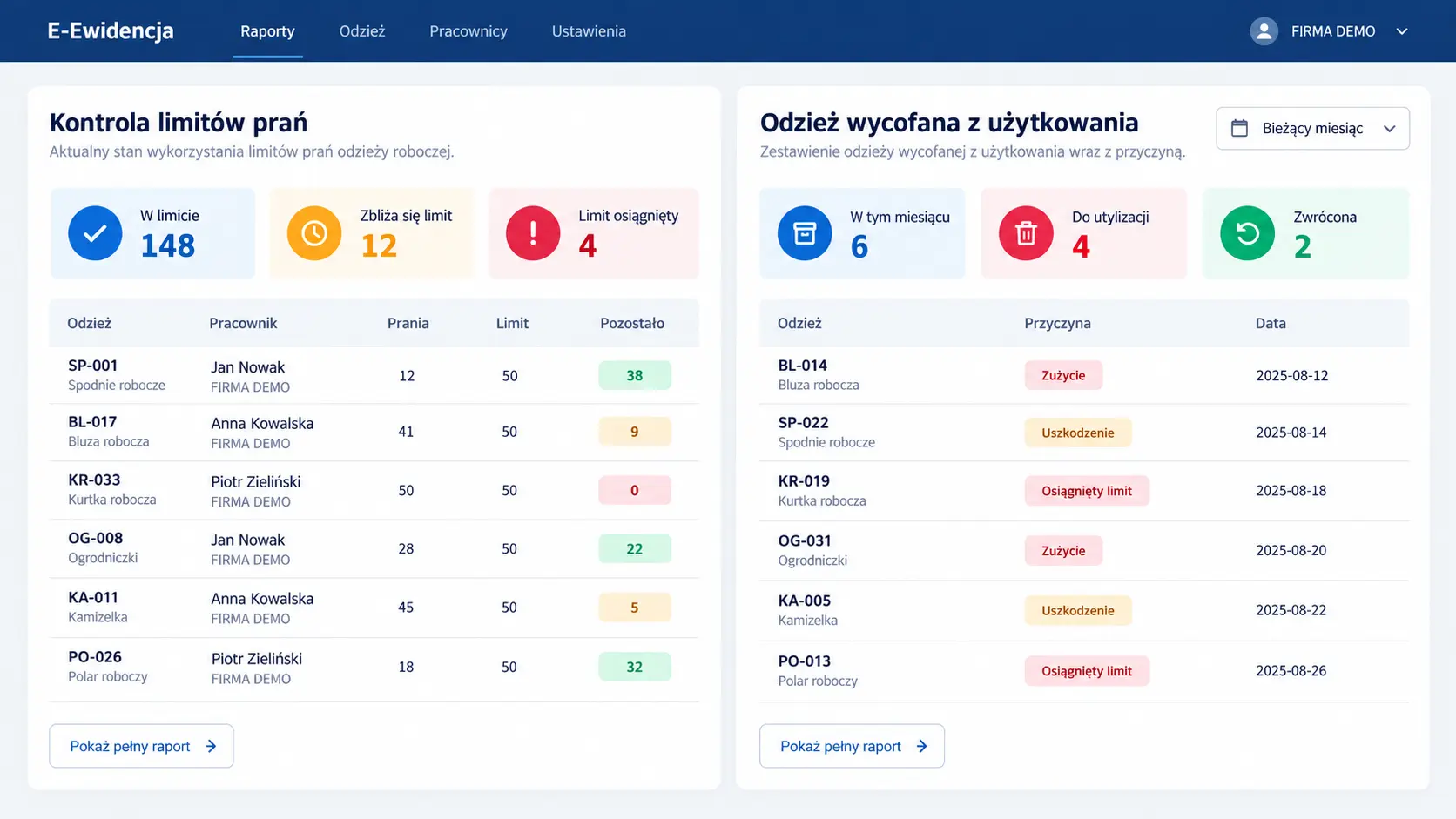Click the Zużycie tag for BL-014
This screenshot has width=1456, height=819.
pos(1063,375)
